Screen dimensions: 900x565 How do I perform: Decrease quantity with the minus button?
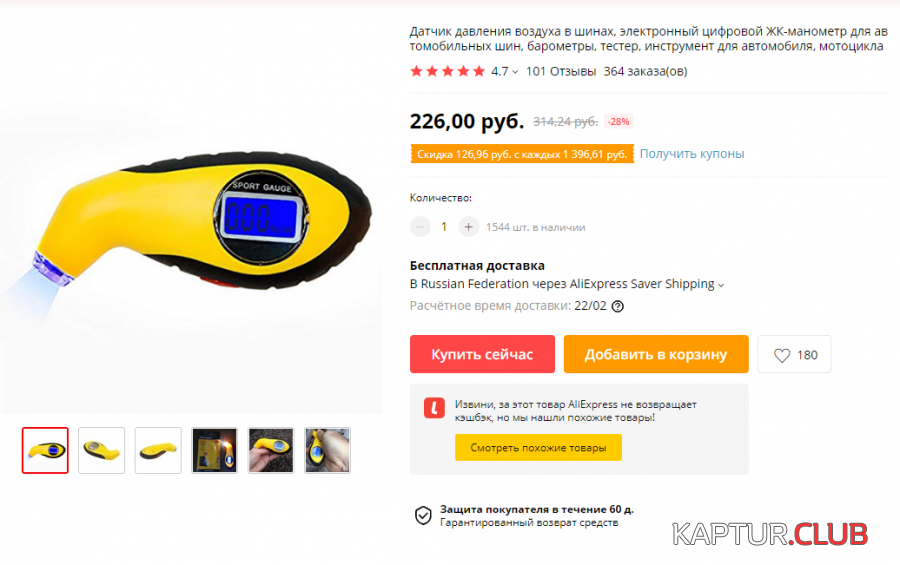(x=420, y=227)
